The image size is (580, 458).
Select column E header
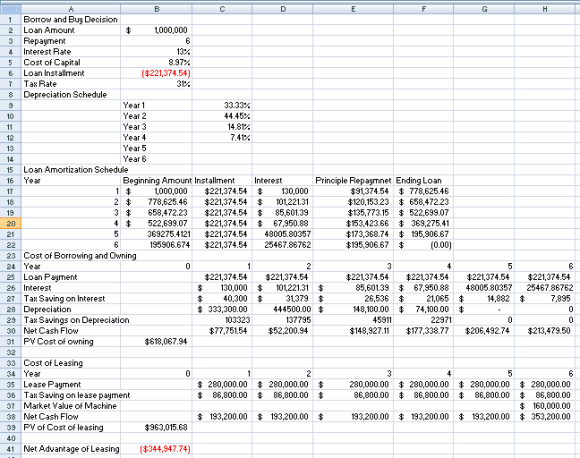coord(353,9)
